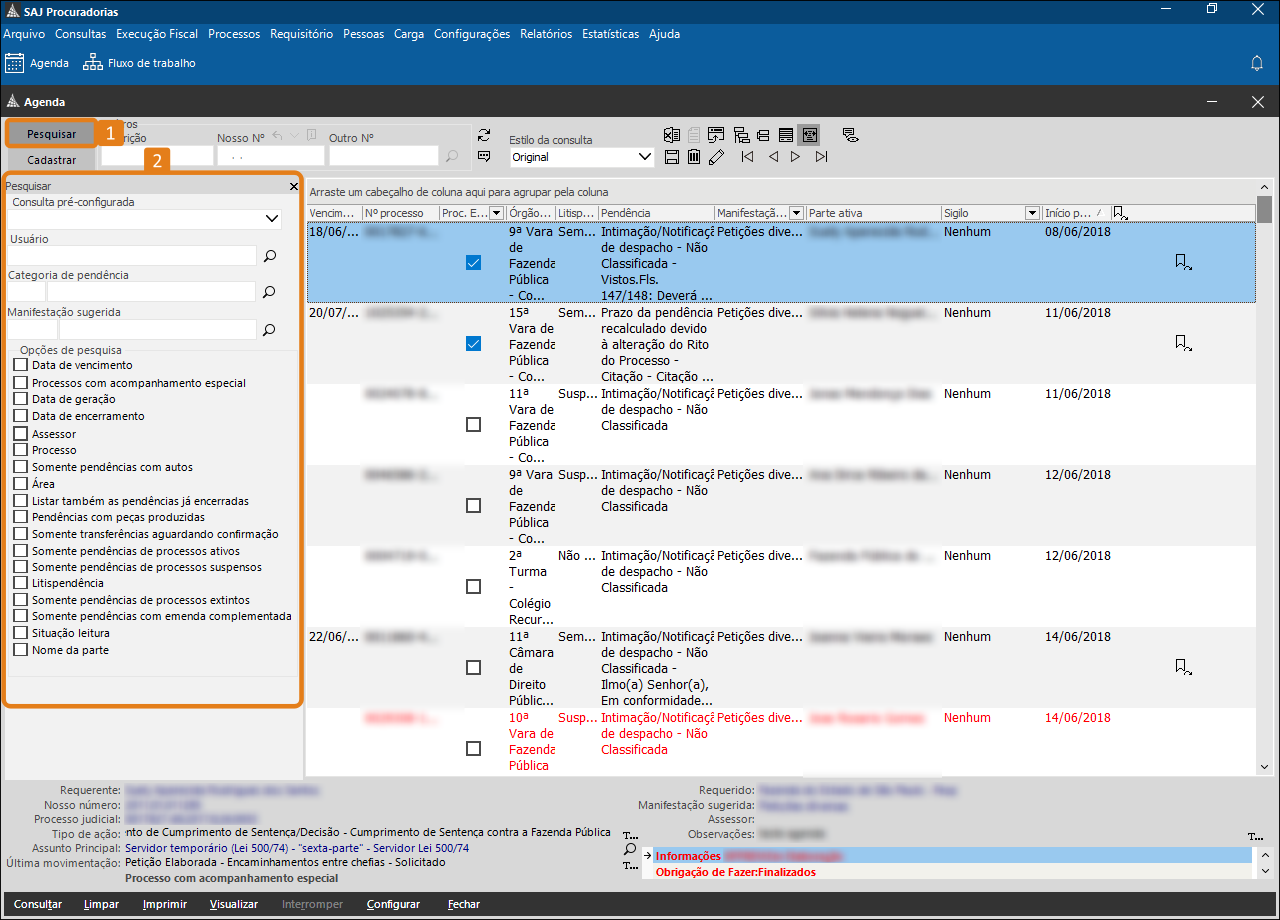The image size is (1280, 920).
Task: Click bookmark icon in column header
Action: coord(1120,213)
